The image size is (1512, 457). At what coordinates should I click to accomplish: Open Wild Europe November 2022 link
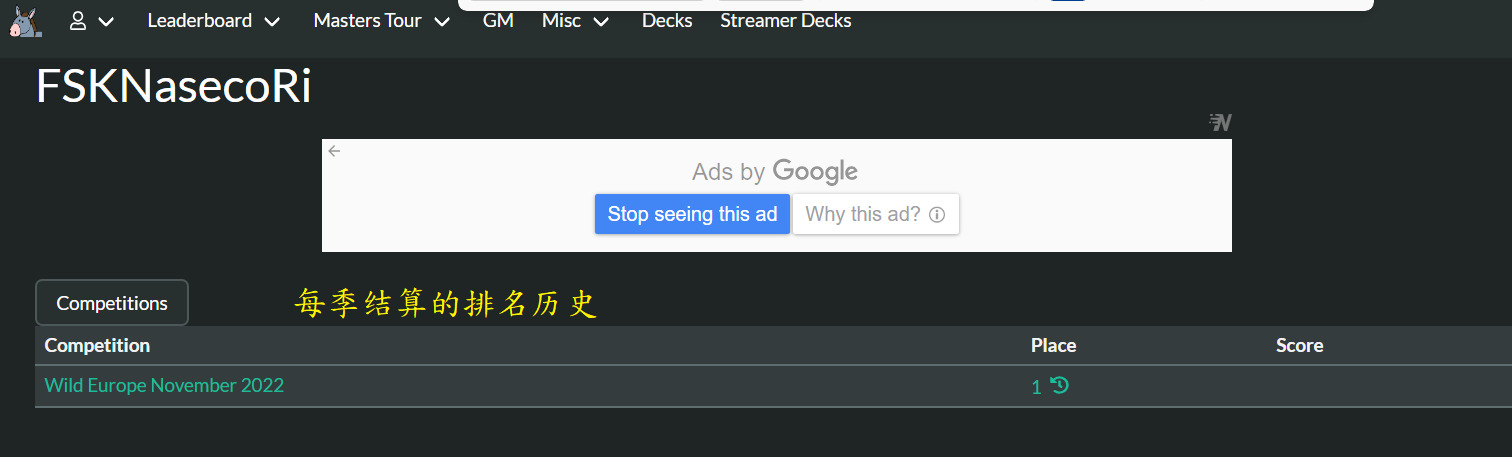coord(164,385)
